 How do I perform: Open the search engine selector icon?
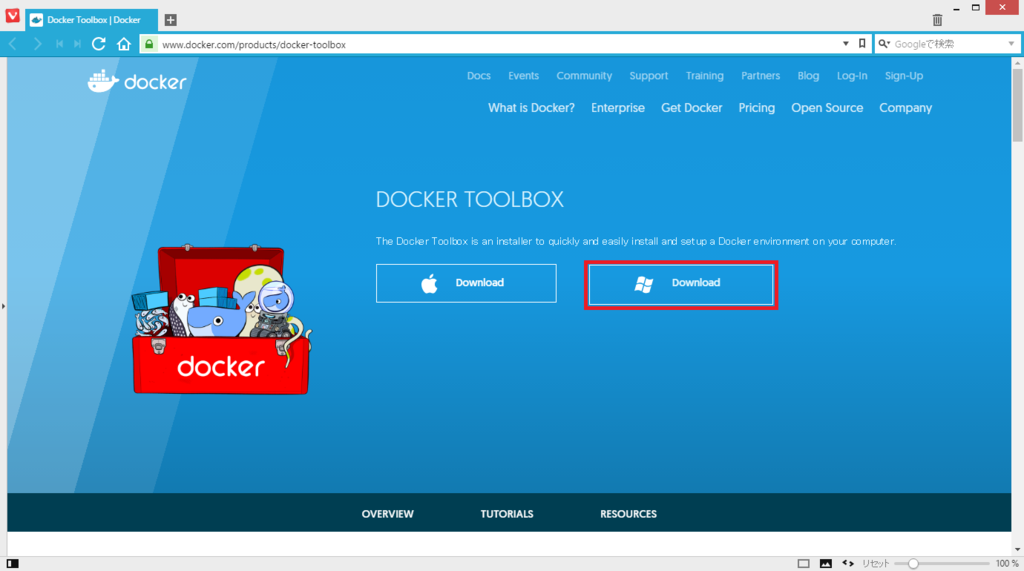pyautogui.click(x=884, y=44)
